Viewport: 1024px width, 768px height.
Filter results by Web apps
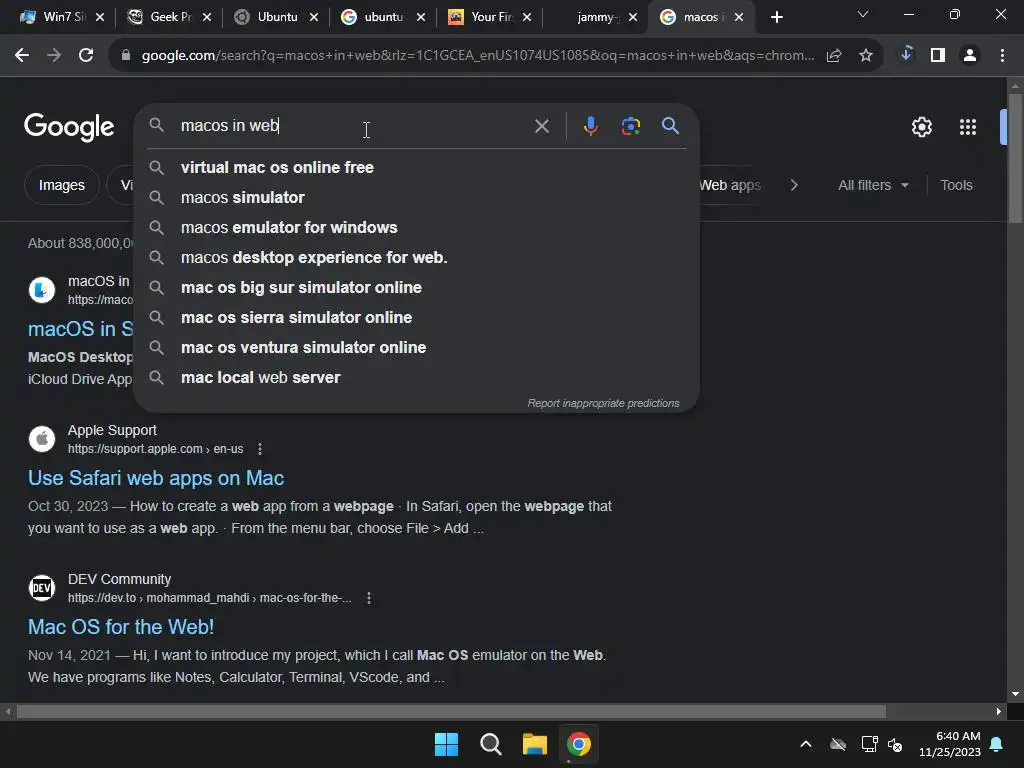730,185
